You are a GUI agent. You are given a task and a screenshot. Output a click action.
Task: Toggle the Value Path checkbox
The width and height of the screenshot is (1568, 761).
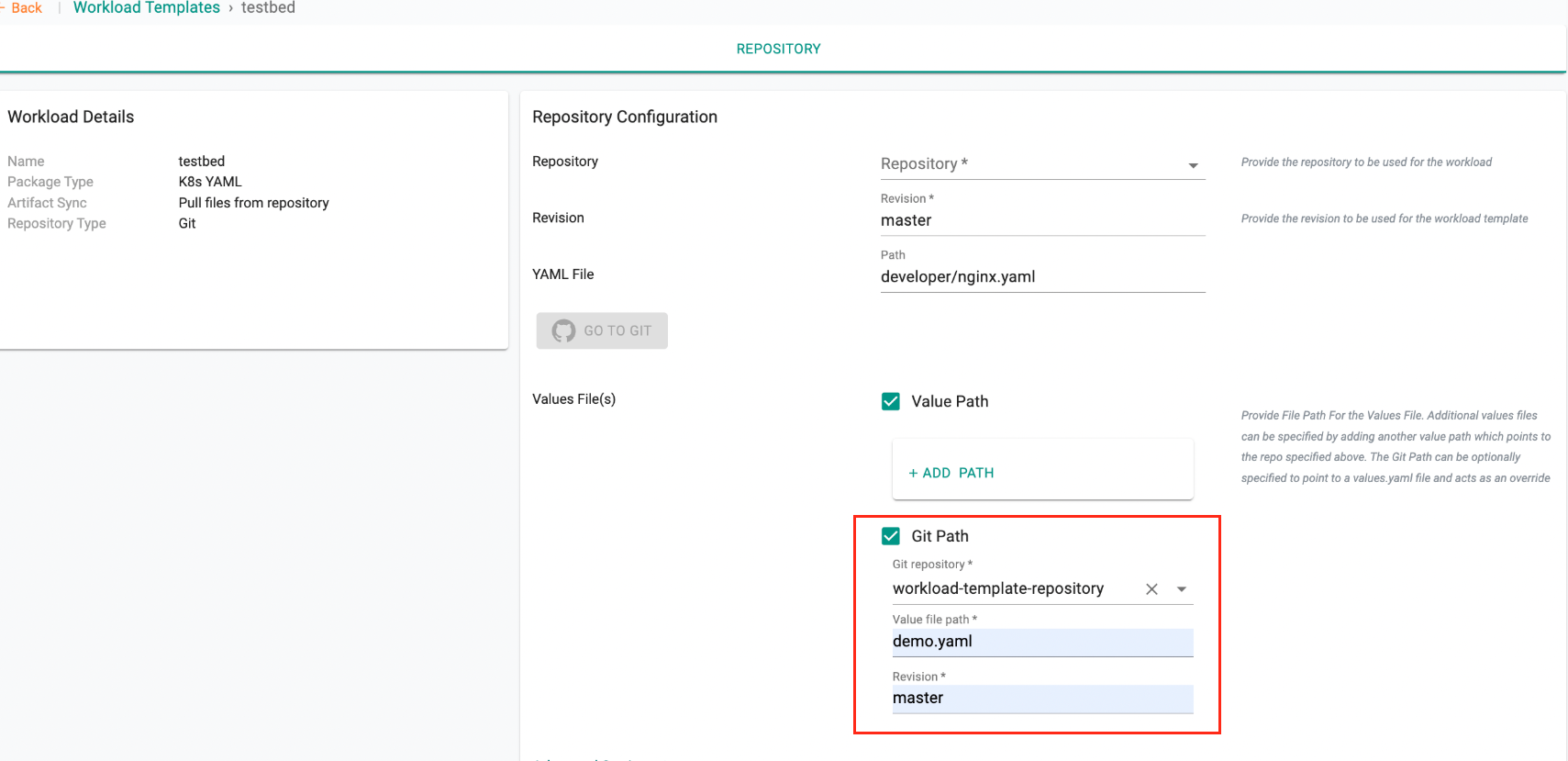coord(890,401)
